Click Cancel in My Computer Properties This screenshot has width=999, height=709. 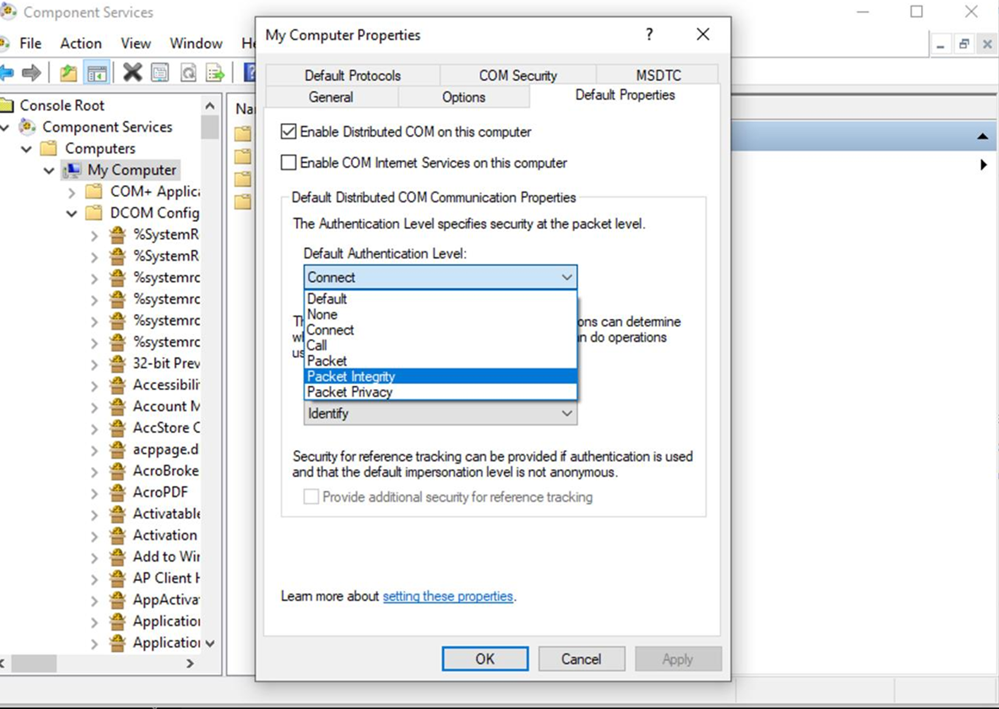581,659
